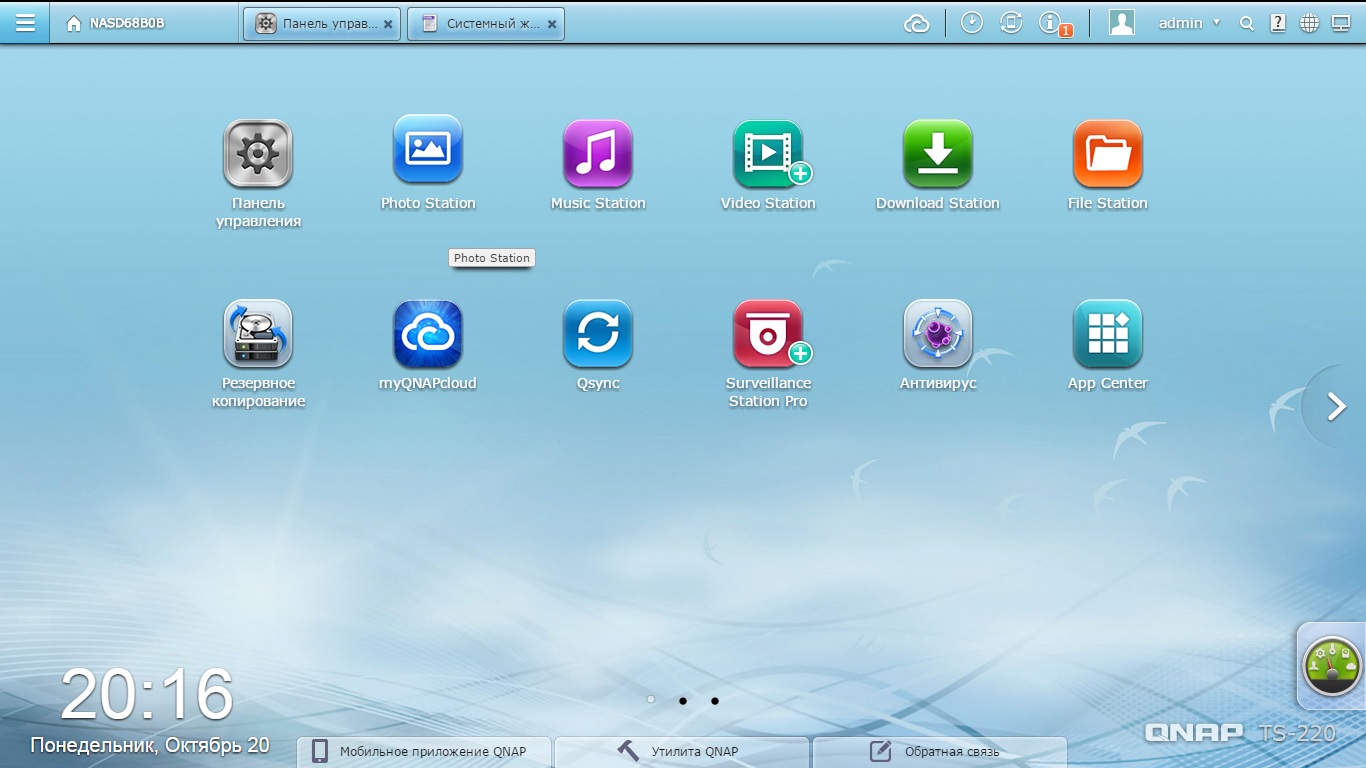Open the language globe icon
The height and width of the screenshot is (768, 1366).
[x=1309, y=23]
